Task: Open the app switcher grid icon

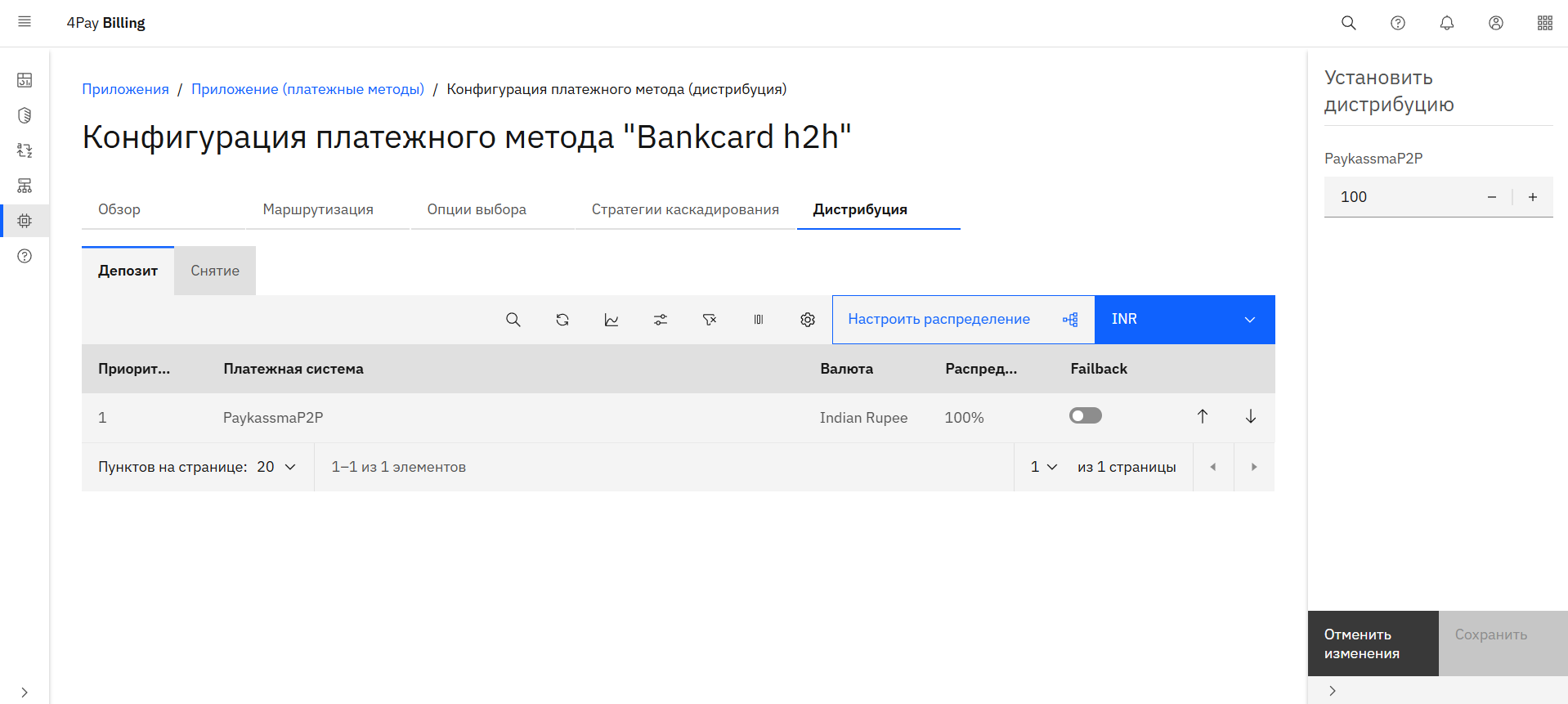Action: point(1545,23)
